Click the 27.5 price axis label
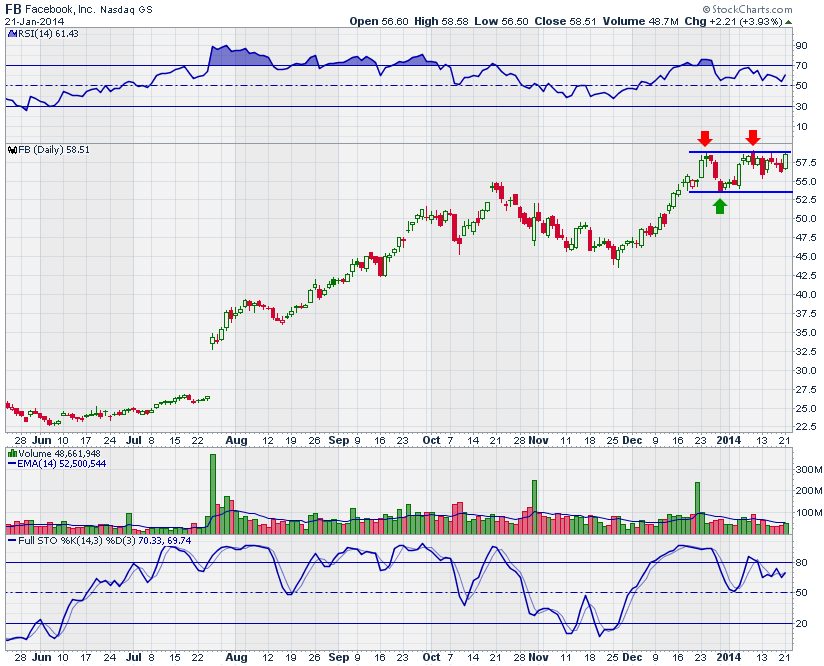The image size is (824, 666). pyautogui.click(x=806, y=390)
